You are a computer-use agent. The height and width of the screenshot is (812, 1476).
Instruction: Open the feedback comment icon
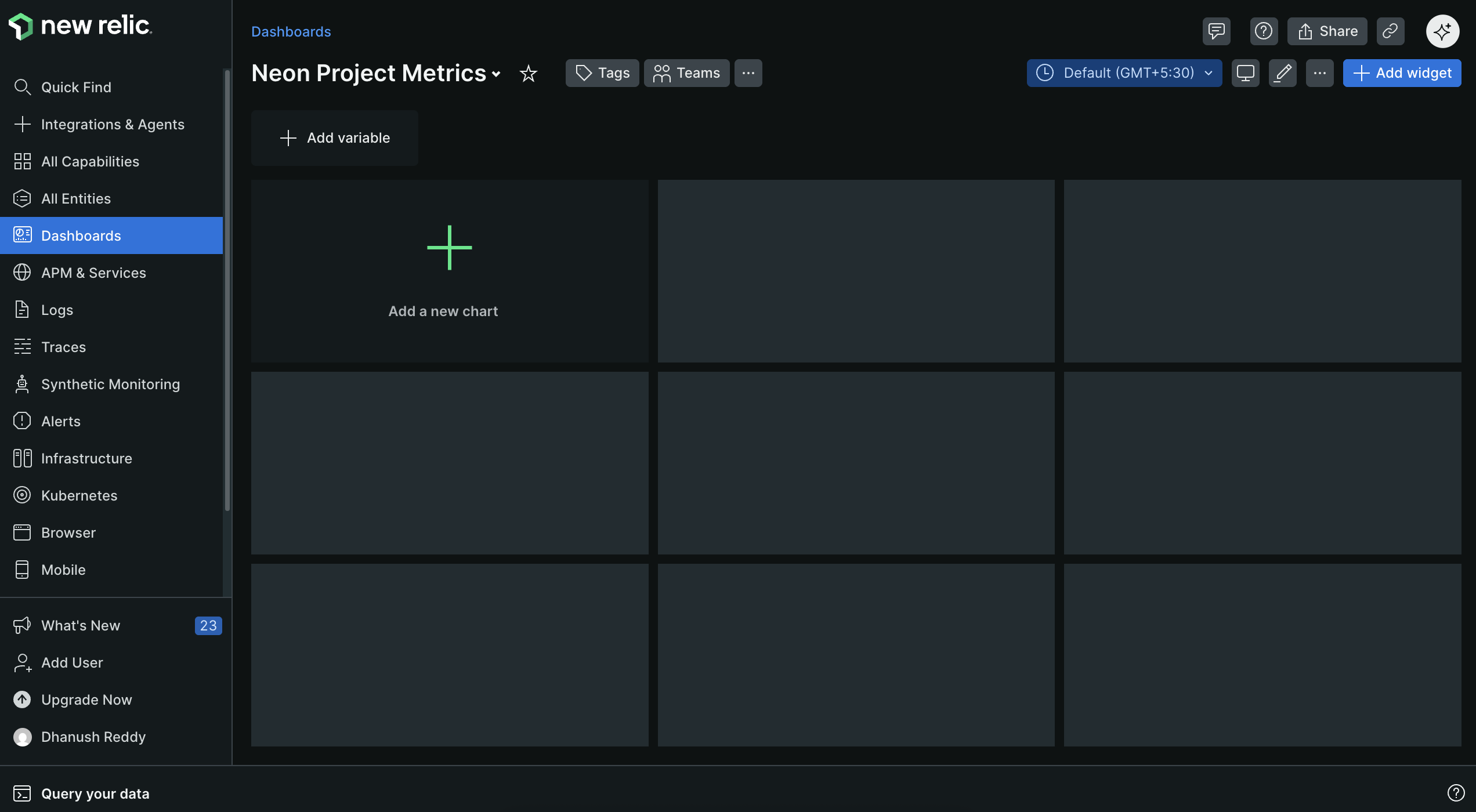[x=1216, y=31]
